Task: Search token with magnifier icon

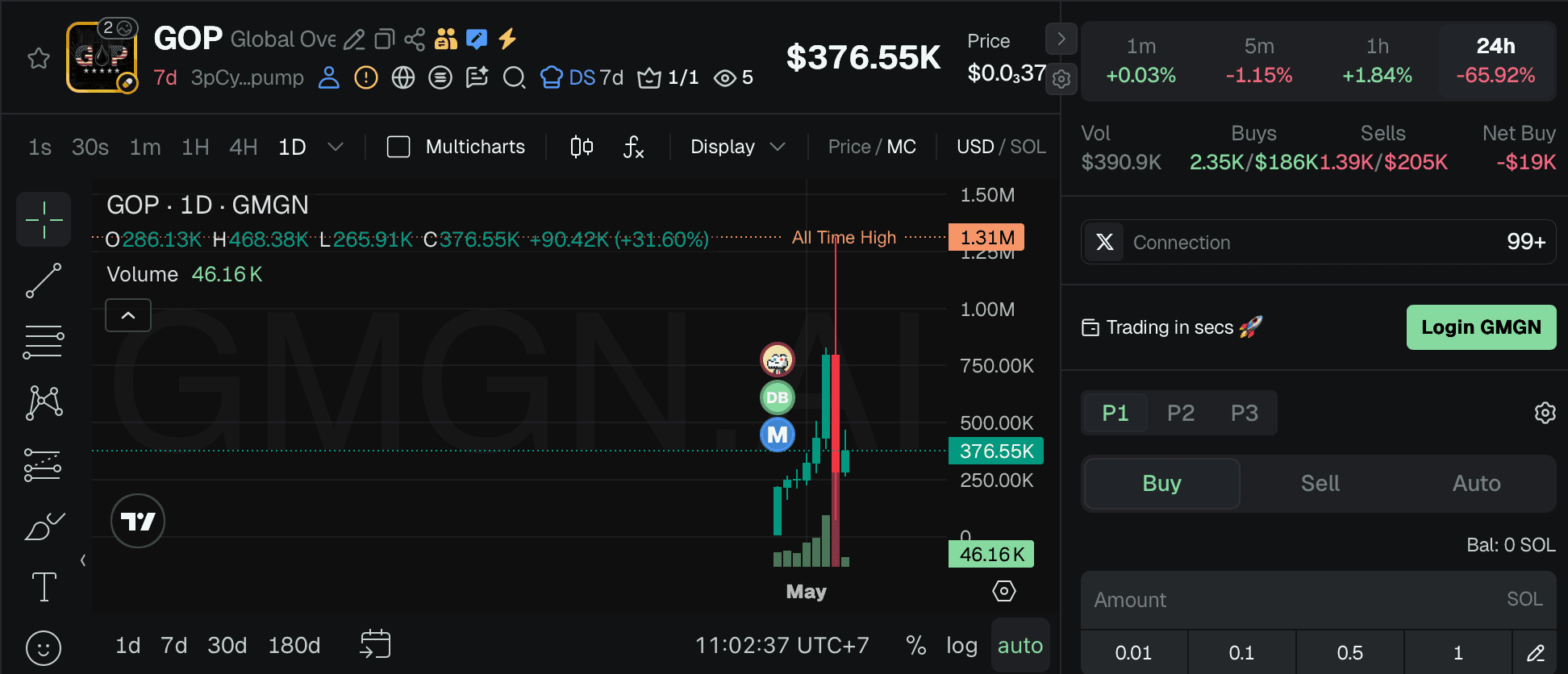Action: [514, 77]
